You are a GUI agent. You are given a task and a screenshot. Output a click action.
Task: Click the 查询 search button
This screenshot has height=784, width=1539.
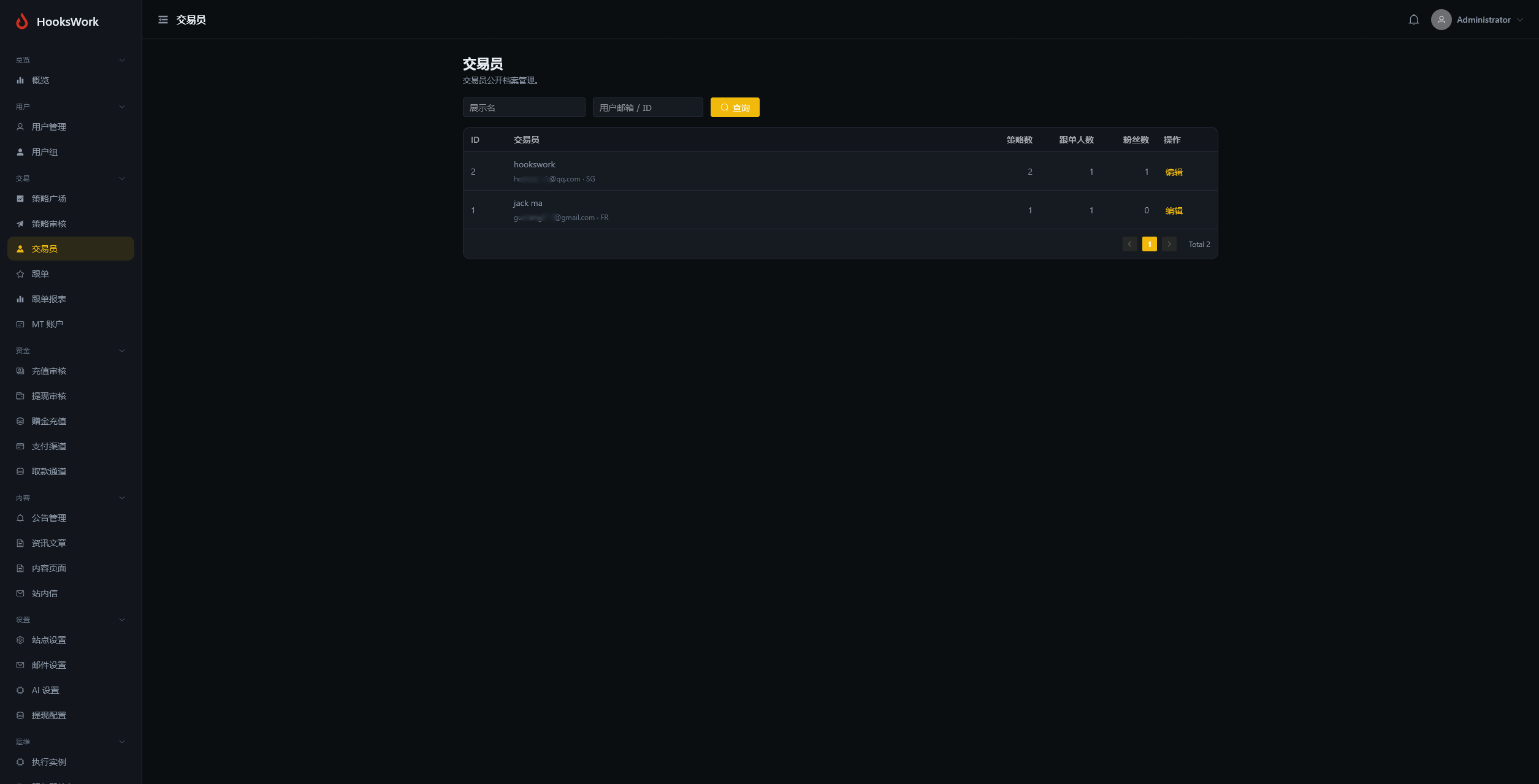(735, 107)
